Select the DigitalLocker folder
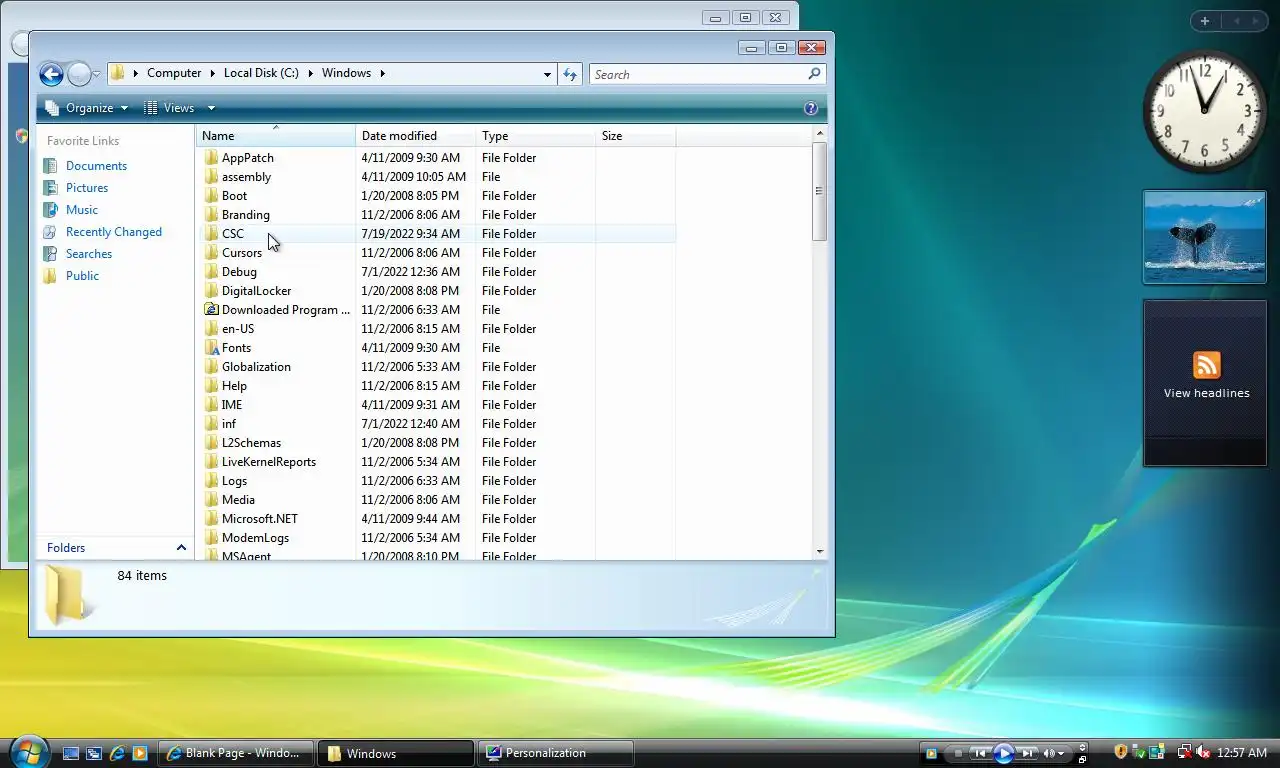Image resolution: width=1280 pixels, height=768 pixels. [x=256, y=291]
